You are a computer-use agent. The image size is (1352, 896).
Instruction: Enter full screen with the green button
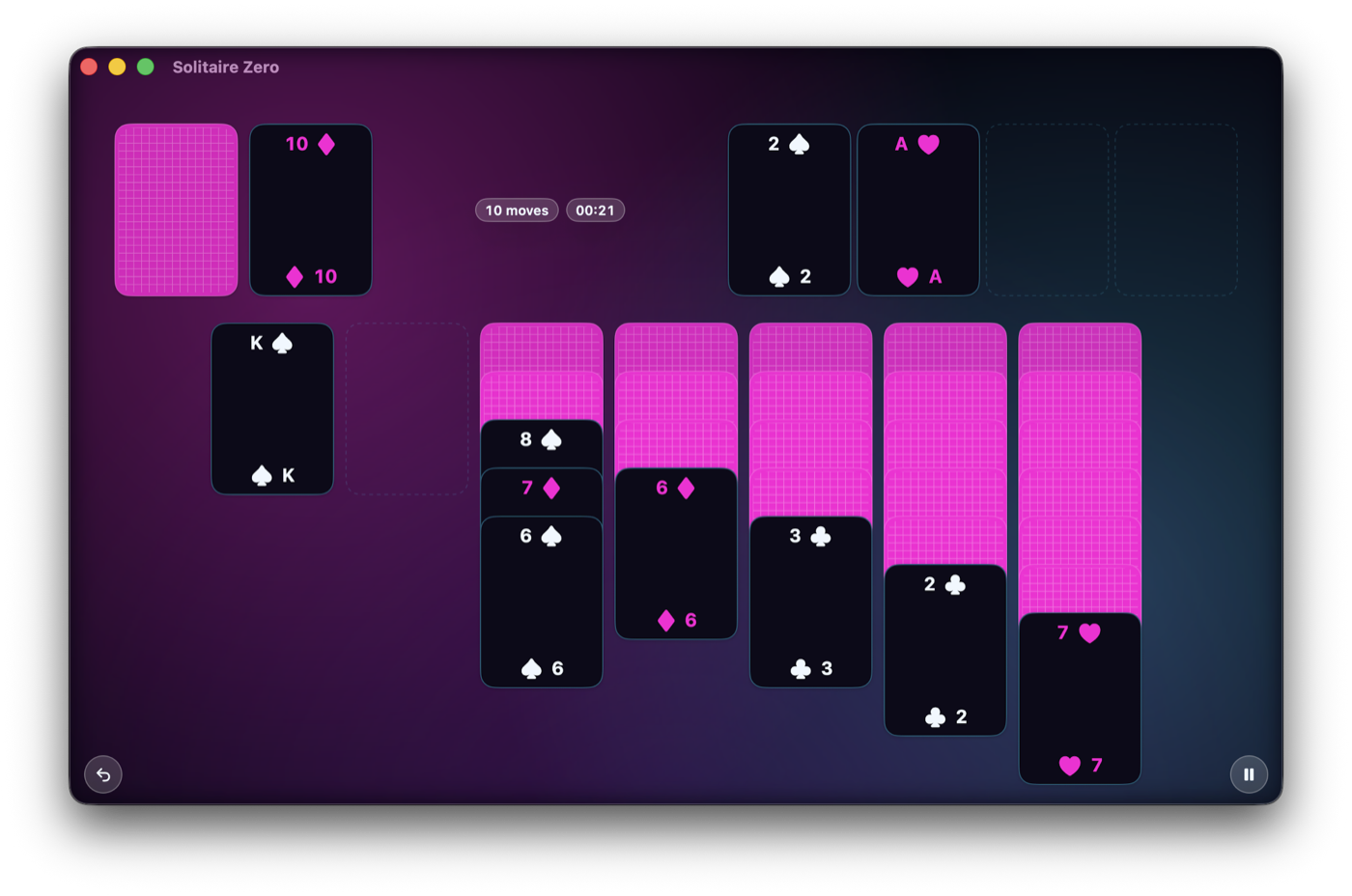[146, 67]
